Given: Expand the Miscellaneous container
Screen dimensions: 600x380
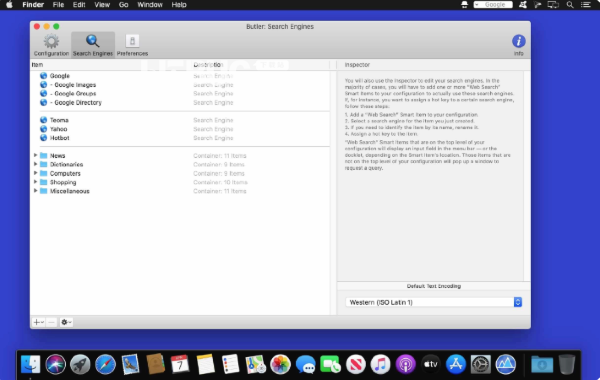Looking at the screenshot, I should tap(35, 191).
